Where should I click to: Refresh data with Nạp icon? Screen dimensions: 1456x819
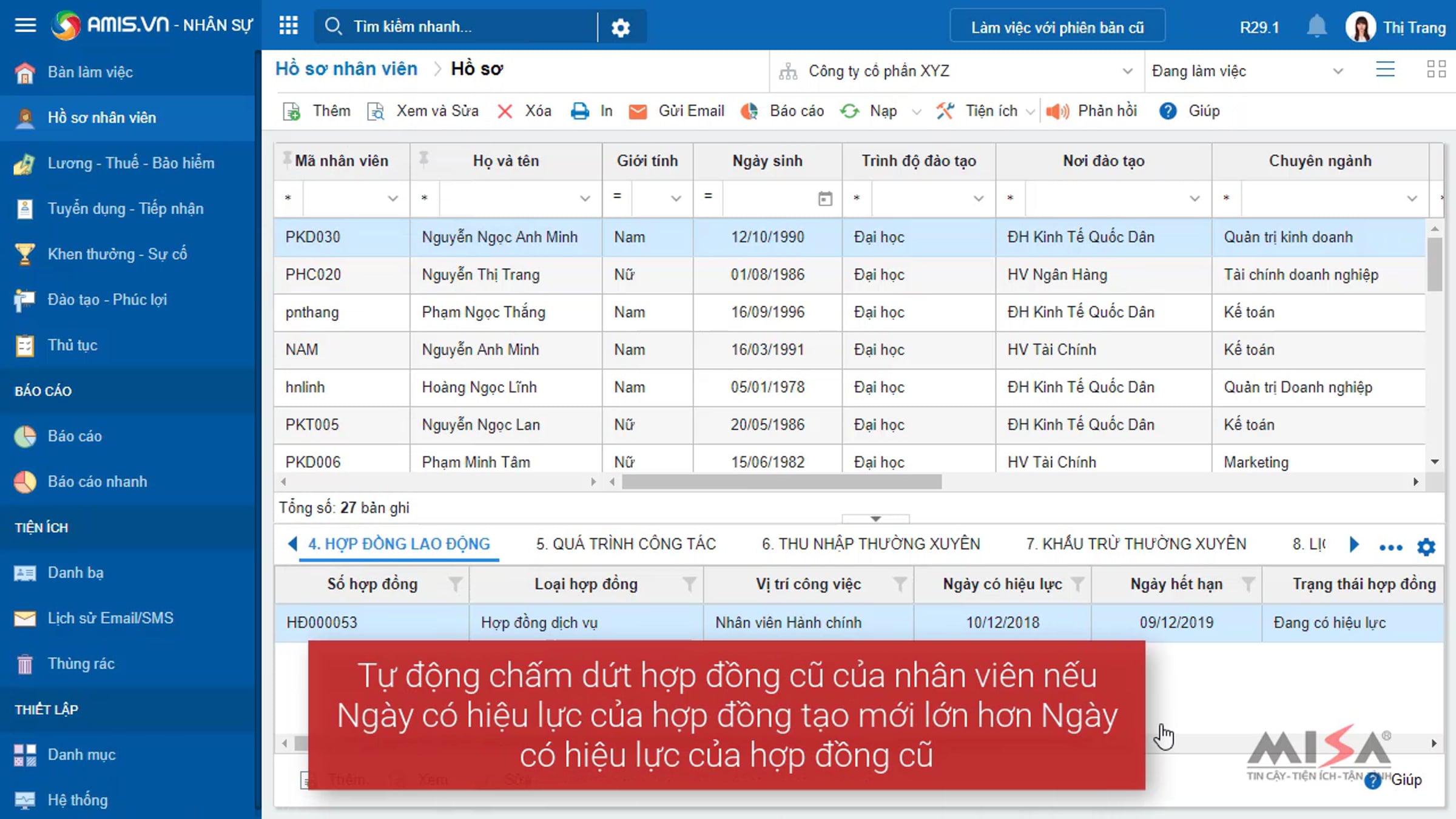849,111
